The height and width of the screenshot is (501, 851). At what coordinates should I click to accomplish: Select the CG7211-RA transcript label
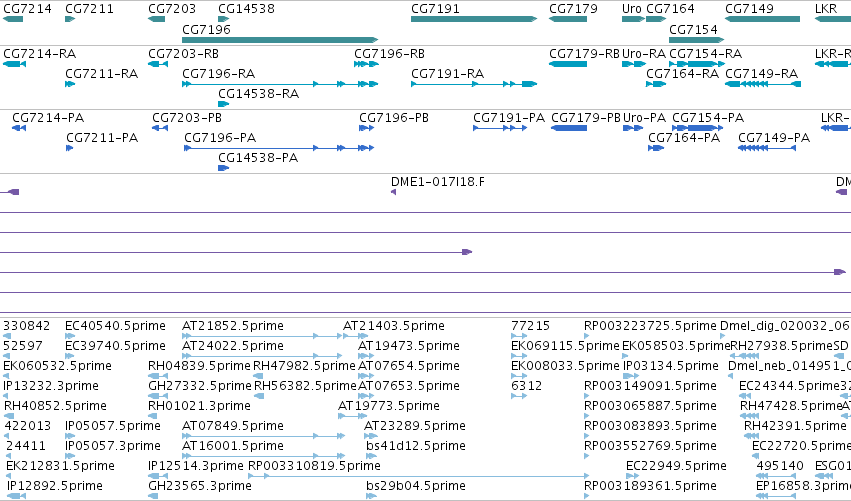[x=101, y=74]
